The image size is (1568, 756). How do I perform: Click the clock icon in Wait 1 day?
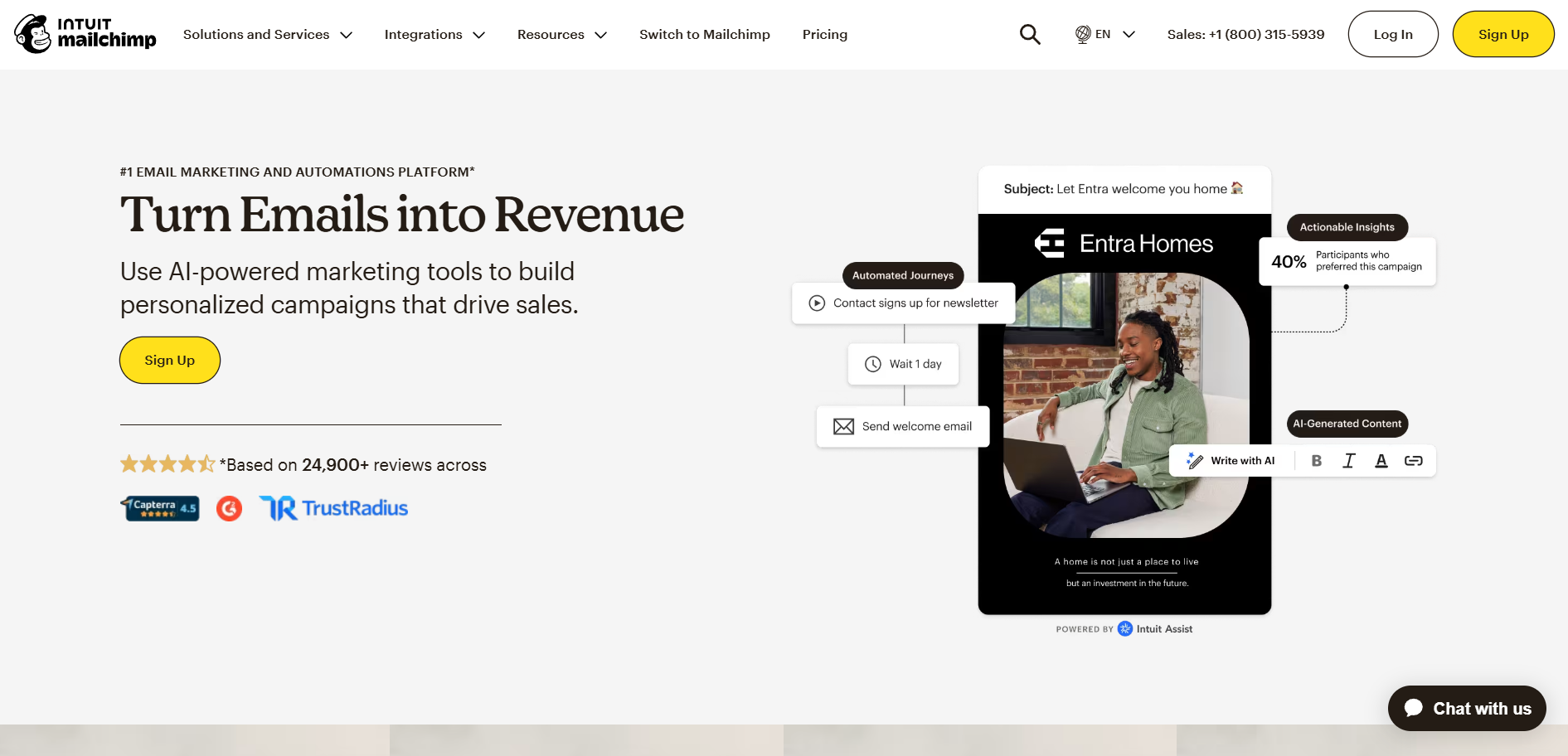(x=873, y=364)
